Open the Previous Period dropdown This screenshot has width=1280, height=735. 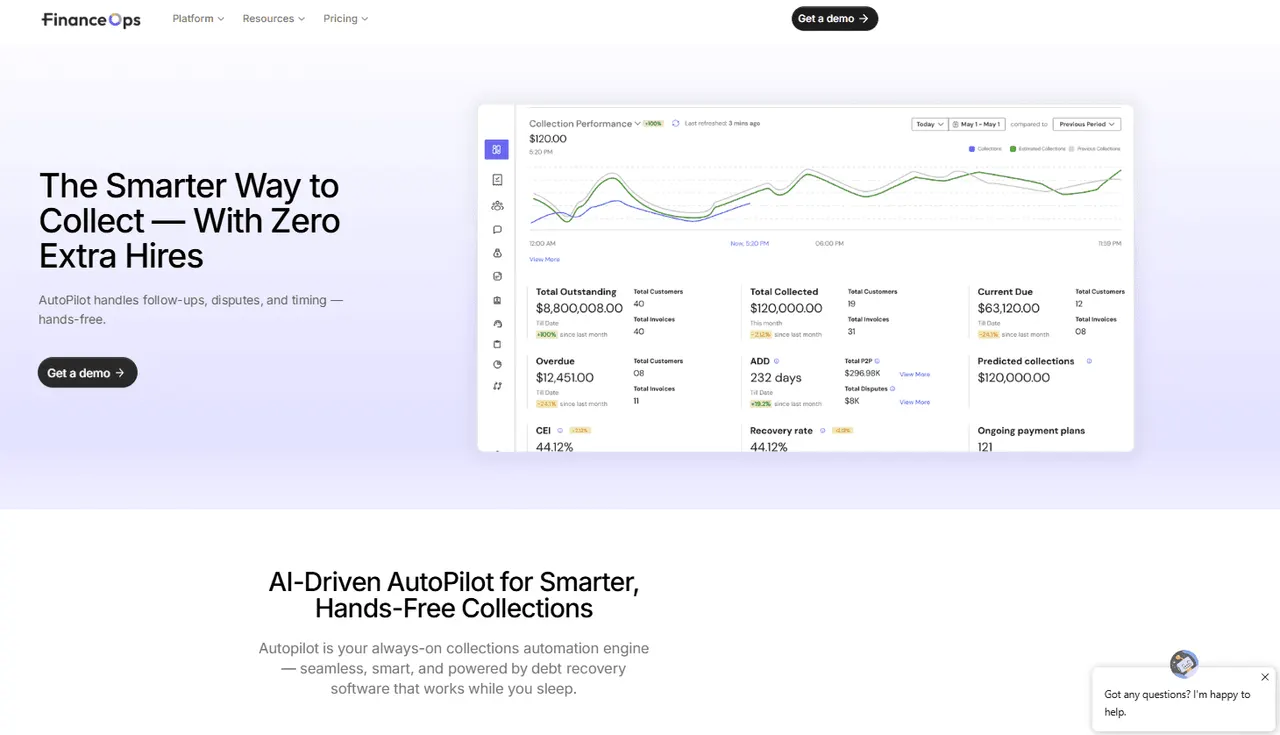pyautogui.click(x=1086, y=125)
